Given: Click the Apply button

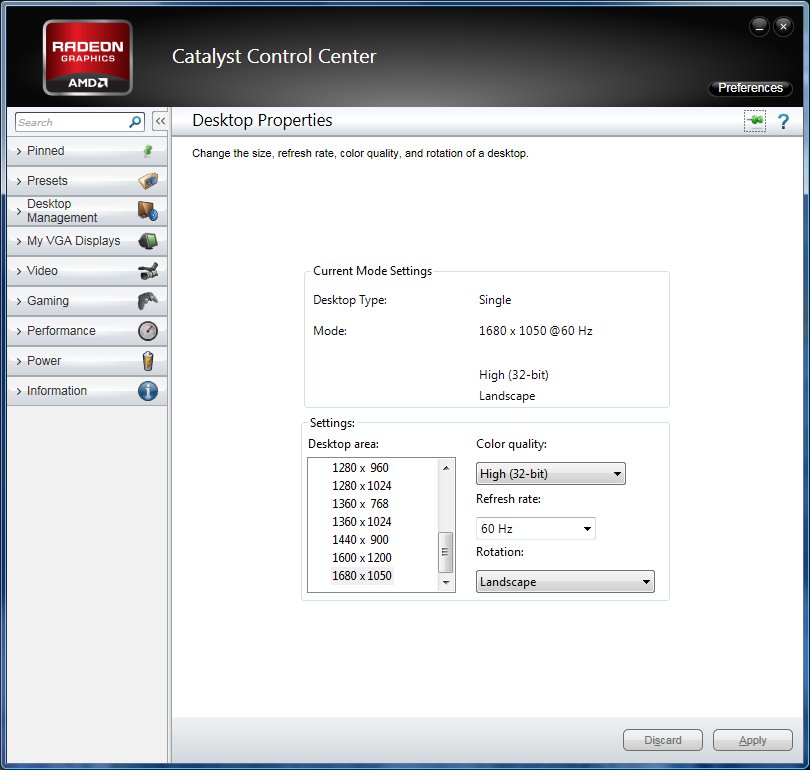Looking at the screenshot, I should click(753, 740).
